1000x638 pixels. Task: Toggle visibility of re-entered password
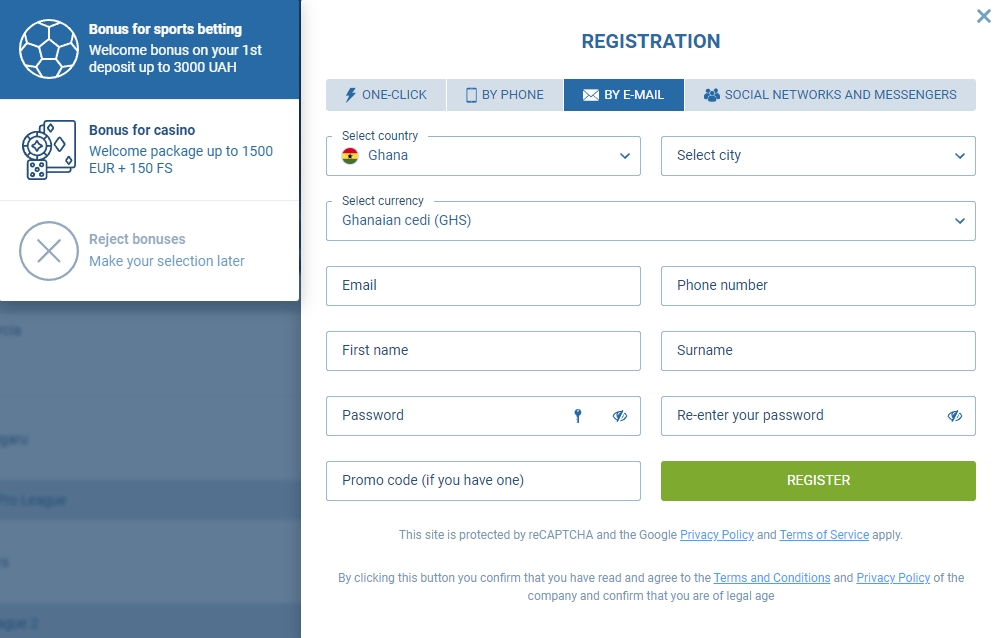pyautogui.click(x=955, y=416)
